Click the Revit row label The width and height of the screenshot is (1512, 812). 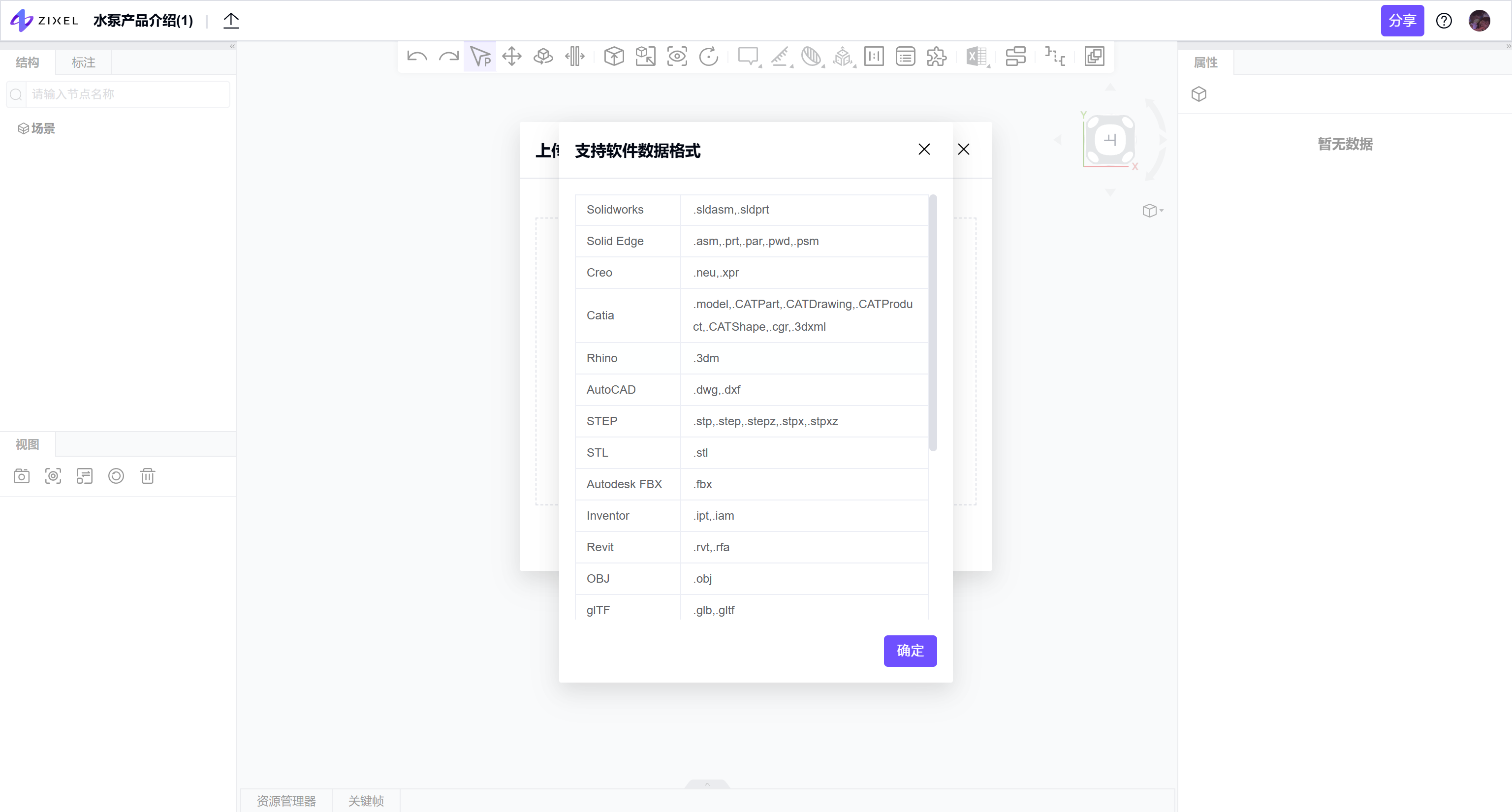(x=600, y=547)
